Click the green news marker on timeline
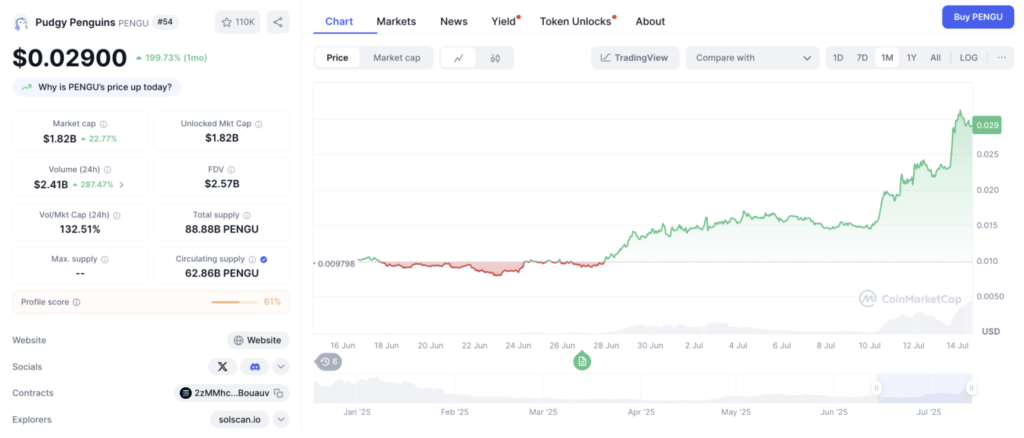Screen dimensions: 1024x438 click(x=582, y=361)
